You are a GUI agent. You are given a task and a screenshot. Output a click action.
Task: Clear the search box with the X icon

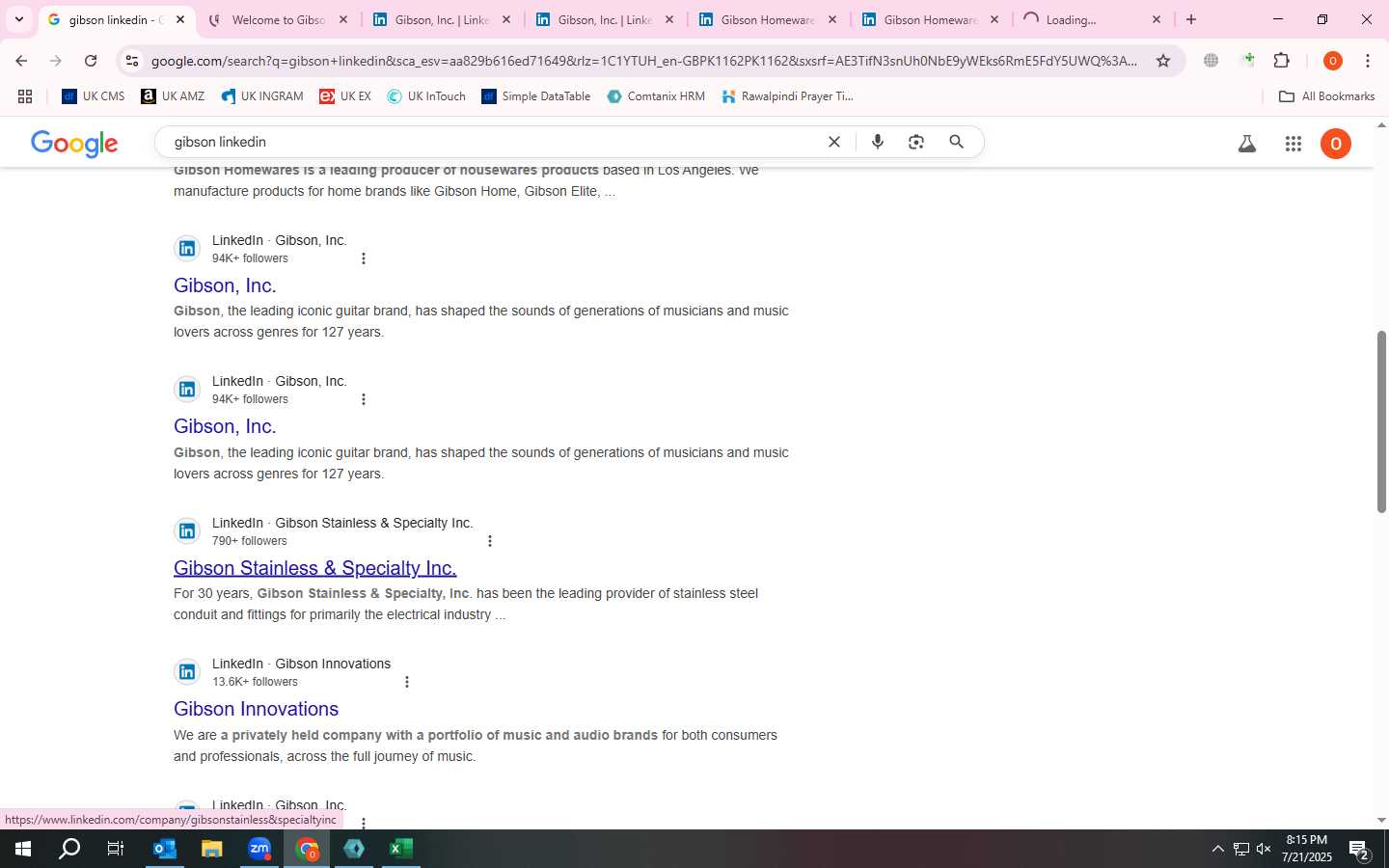tap(834, 142)
